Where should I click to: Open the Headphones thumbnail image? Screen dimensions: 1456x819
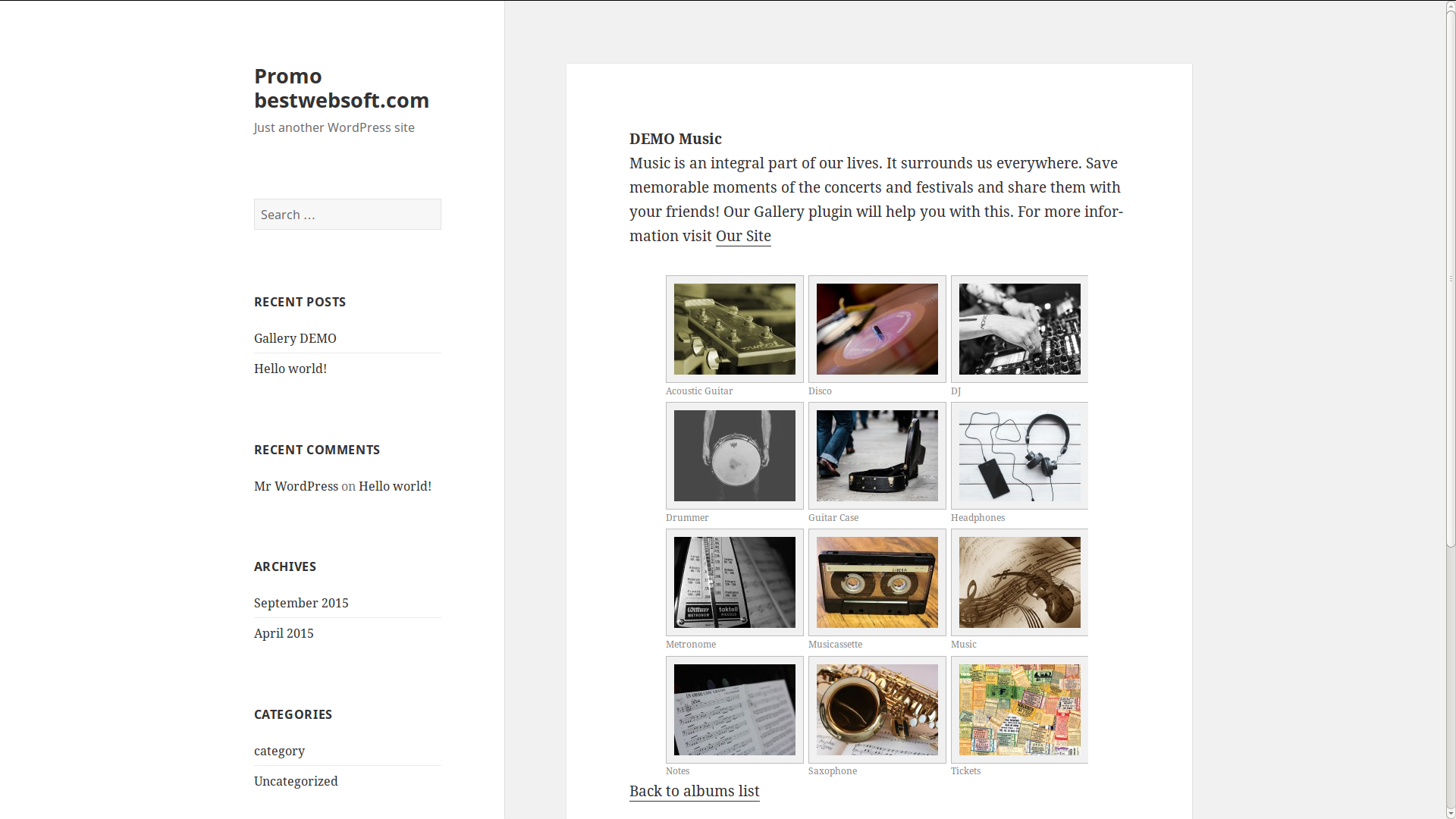(x=1019, y=456)
